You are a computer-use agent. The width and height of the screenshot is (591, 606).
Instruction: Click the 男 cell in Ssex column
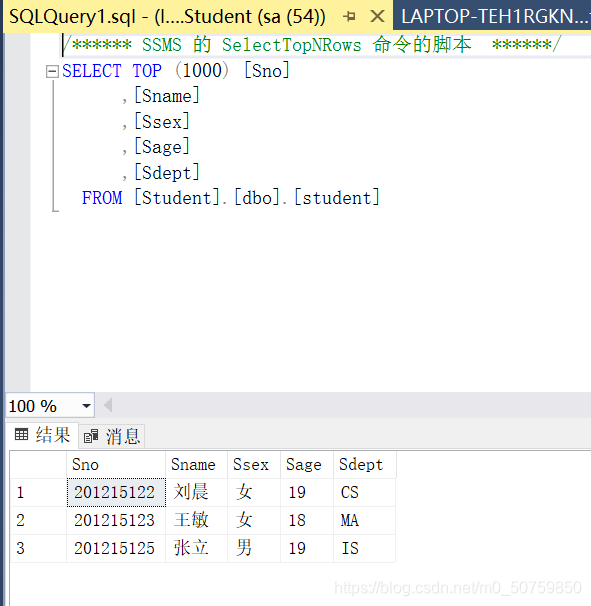coord(254,548)
